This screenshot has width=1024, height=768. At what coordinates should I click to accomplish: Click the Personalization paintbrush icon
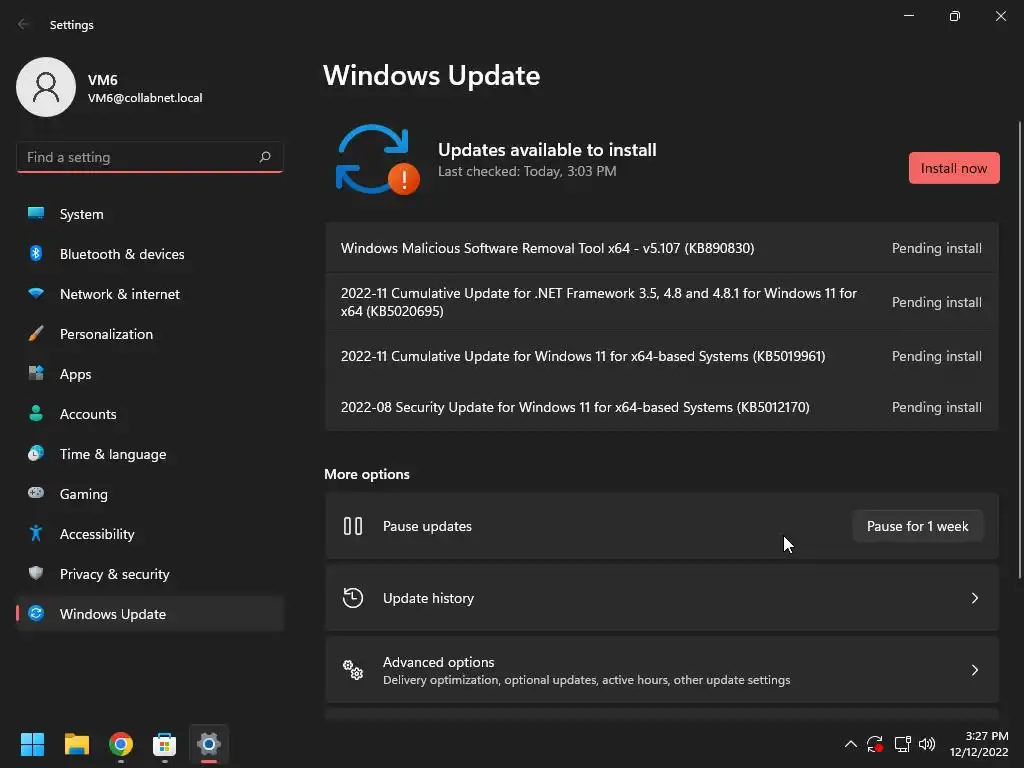(x=36, y=334)
